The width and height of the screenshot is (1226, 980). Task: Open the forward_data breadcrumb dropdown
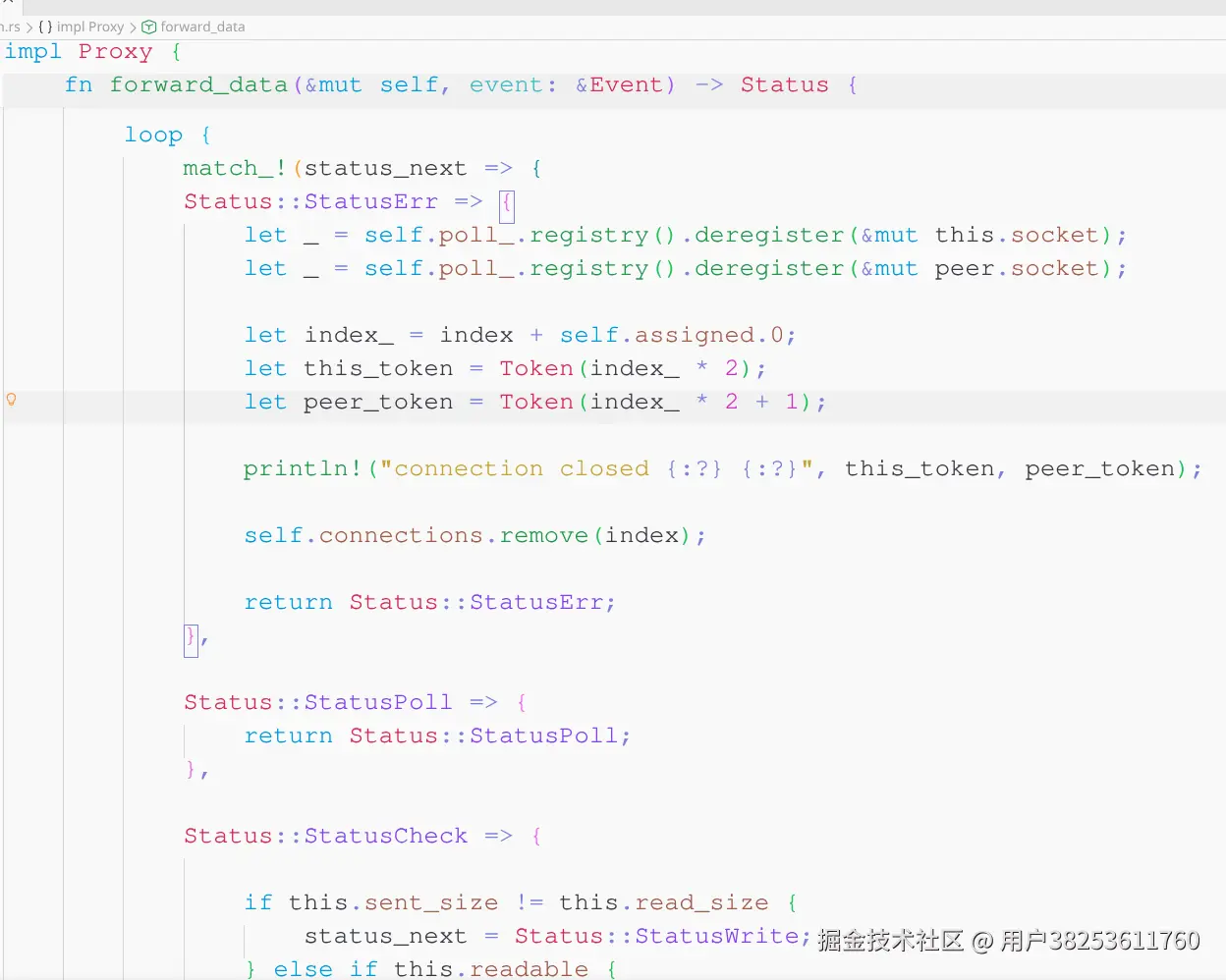point(201,27)
